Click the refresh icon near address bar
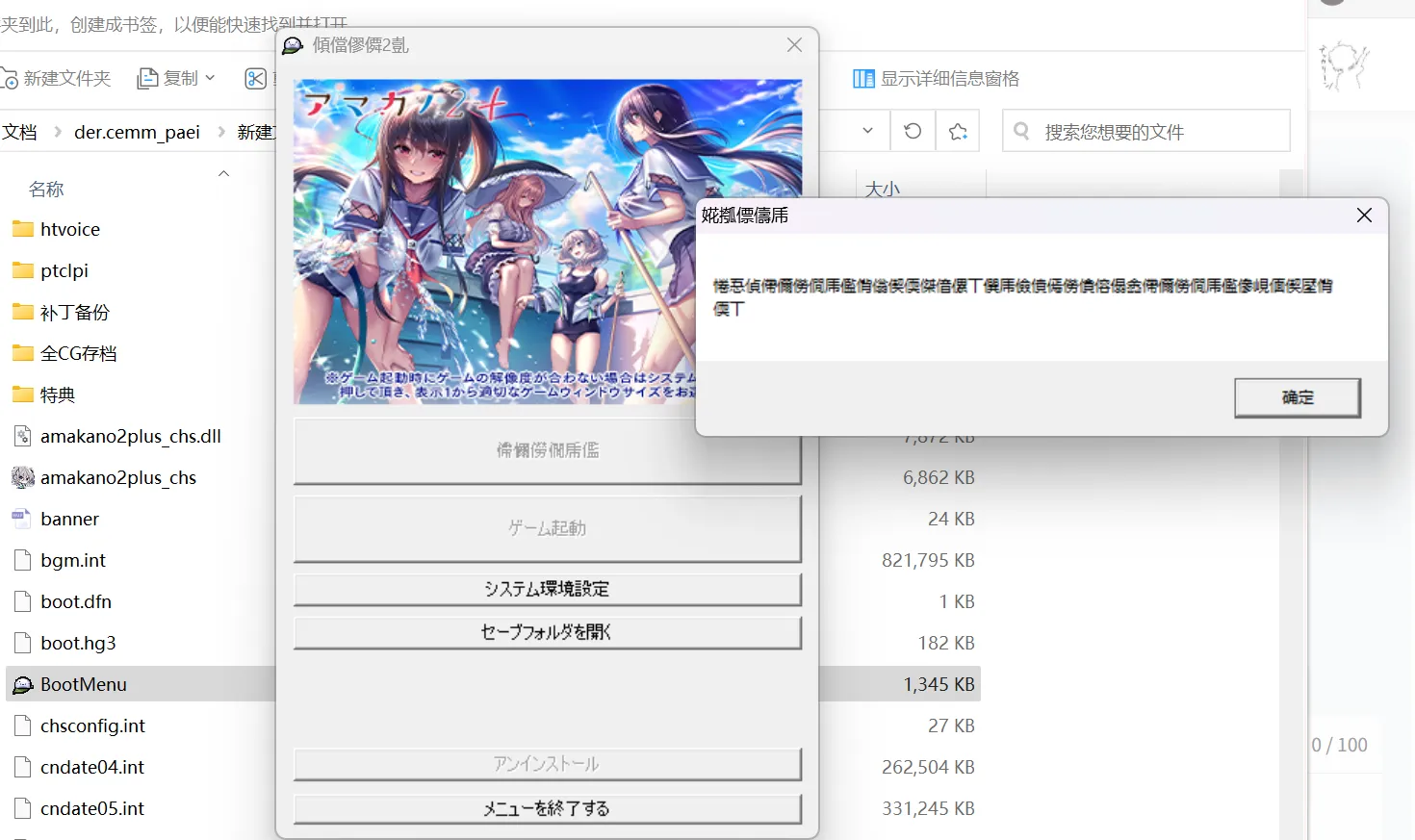 pos(913,131)
